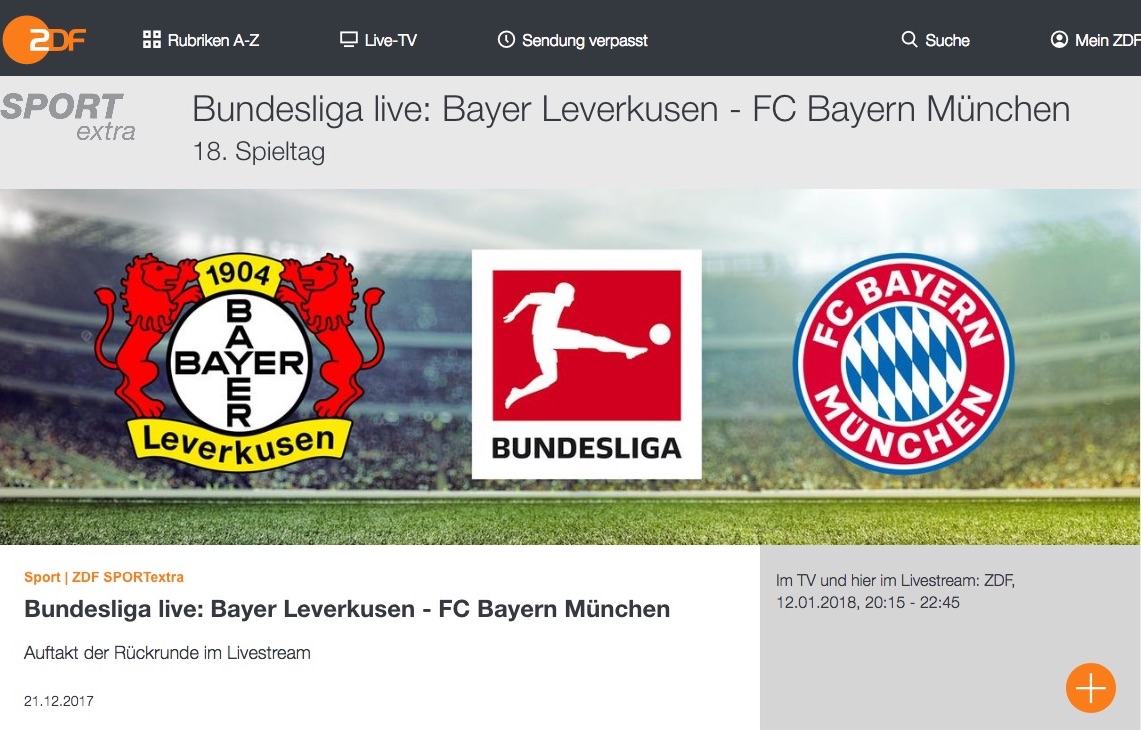Click the Bundesliga logo in banner
This screenshot has height=730, width=1141.
click(587, 364)
